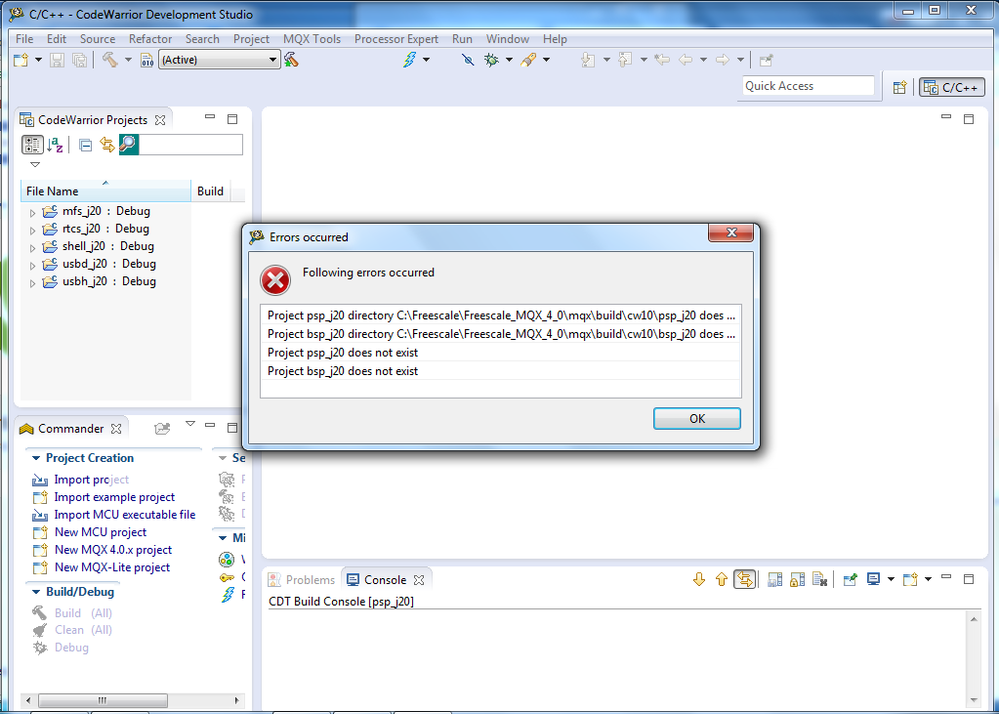Open the Processor Expert menu
The height and width of the screenshot is (714, 999).
tap(396, 39)
